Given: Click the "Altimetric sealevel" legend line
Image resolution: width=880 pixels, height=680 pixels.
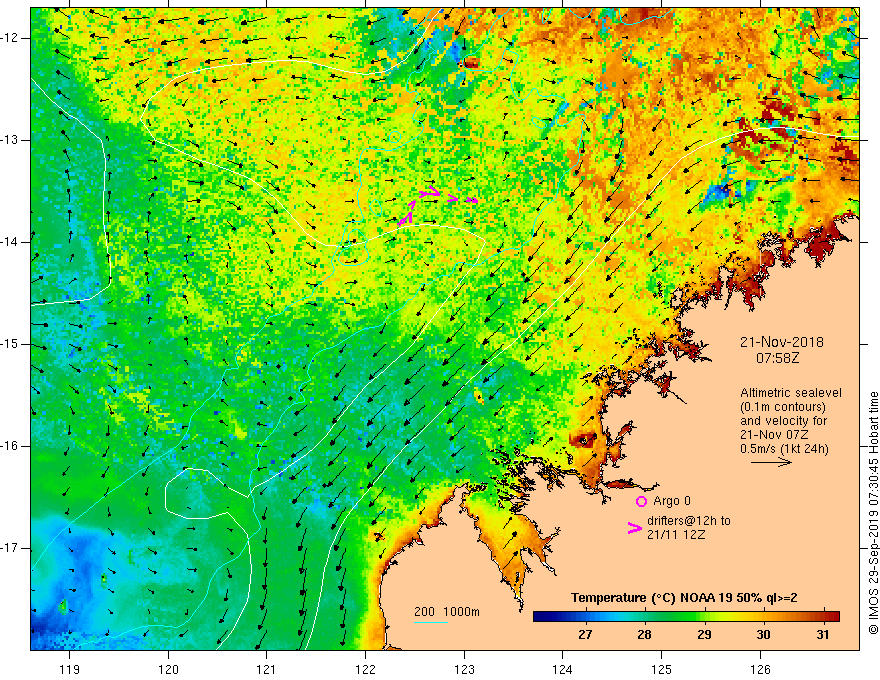Looking at the screenshot, I should tap(791, 393).
